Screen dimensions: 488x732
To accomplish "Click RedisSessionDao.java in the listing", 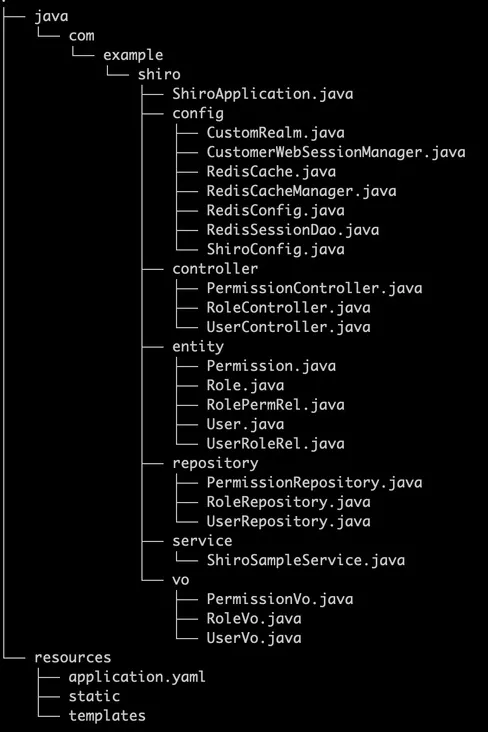I will pyautogui.click(x=293, y=230).
